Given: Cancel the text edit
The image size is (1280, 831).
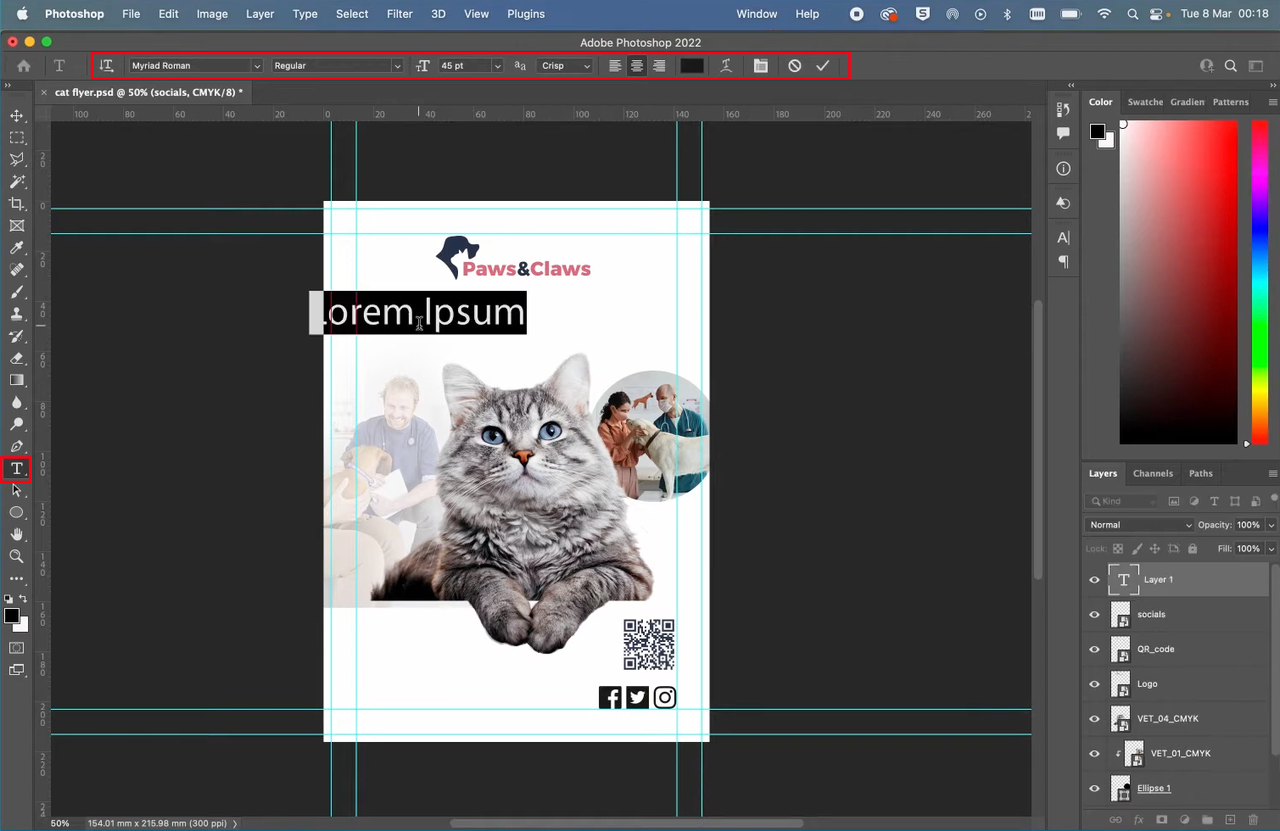Looking at the screenshot, I should point(794,65).
